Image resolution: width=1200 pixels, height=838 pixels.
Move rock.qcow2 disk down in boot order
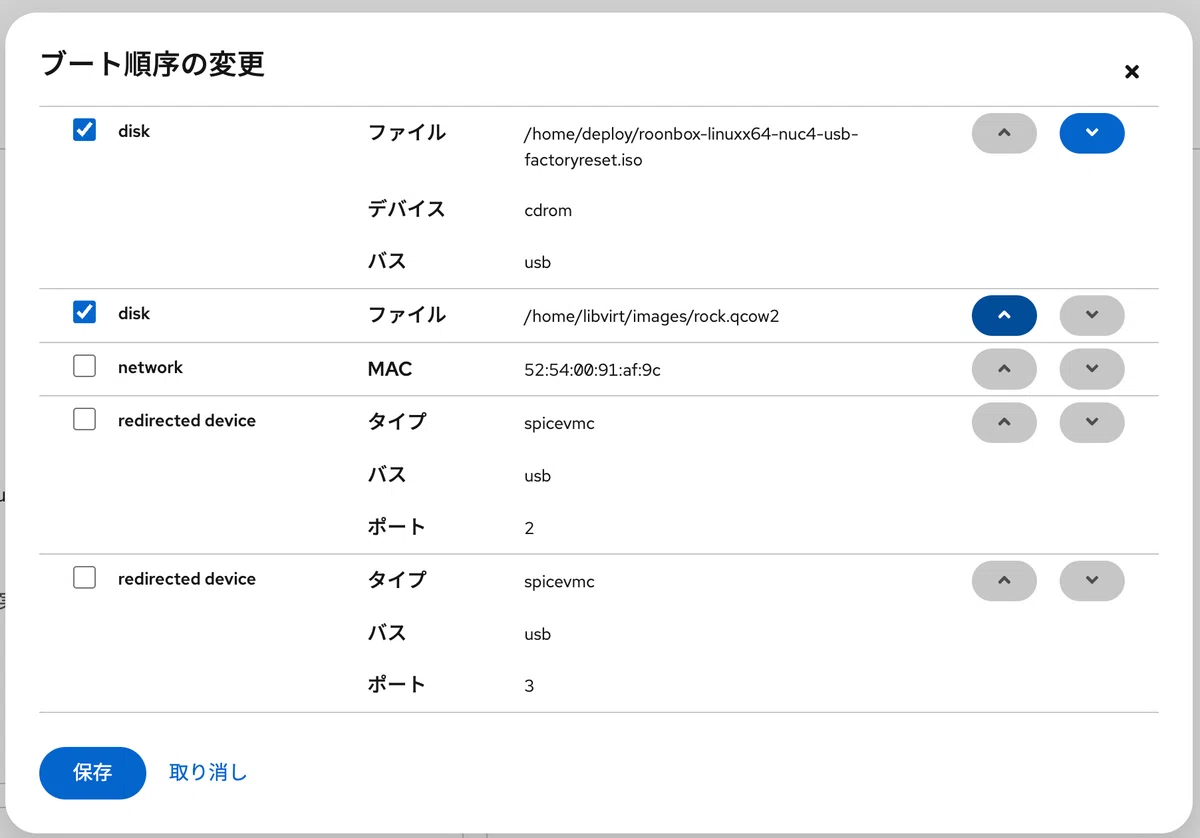pos(1092,315)
